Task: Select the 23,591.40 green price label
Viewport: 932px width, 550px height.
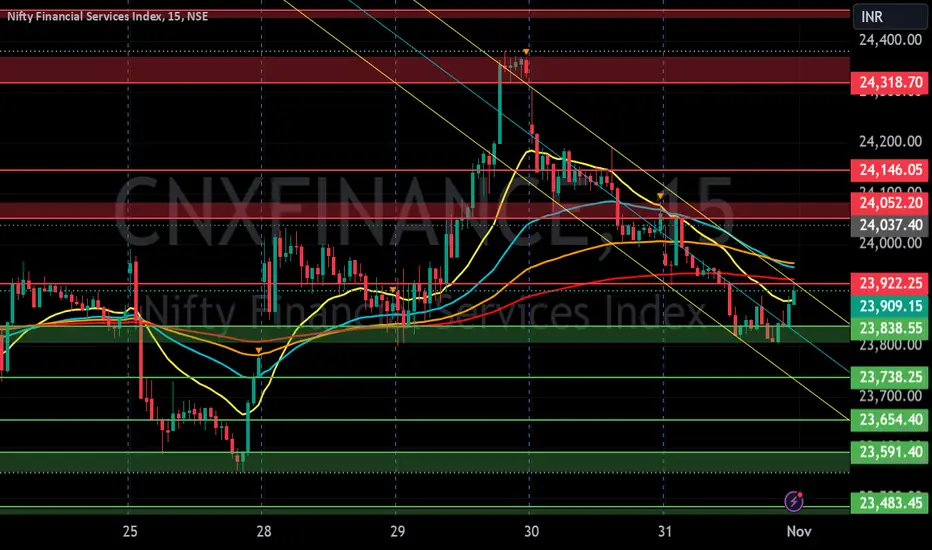Action: (889, 452)
